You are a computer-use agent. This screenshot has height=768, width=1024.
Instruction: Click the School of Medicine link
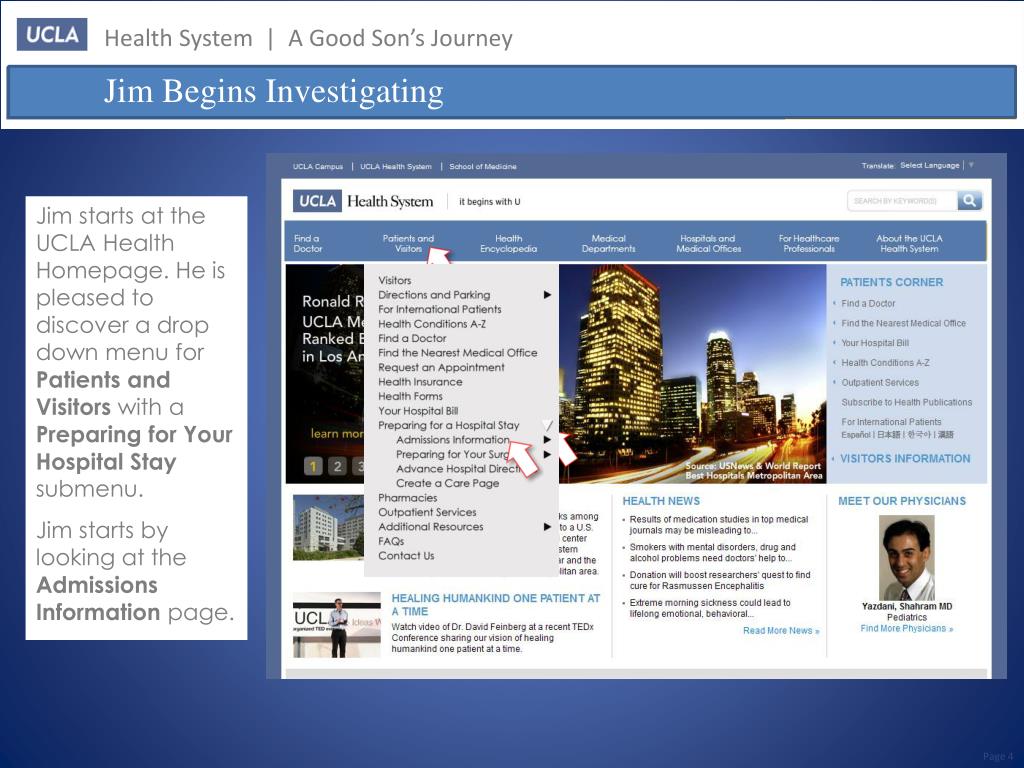pyautogui.click(x=483, y=167)
